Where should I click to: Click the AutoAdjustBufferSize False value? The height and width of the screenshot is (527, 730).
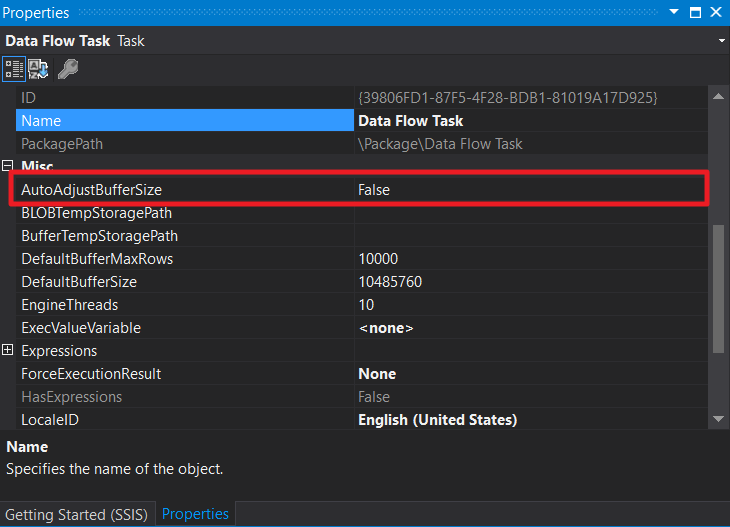click(531, 190)
